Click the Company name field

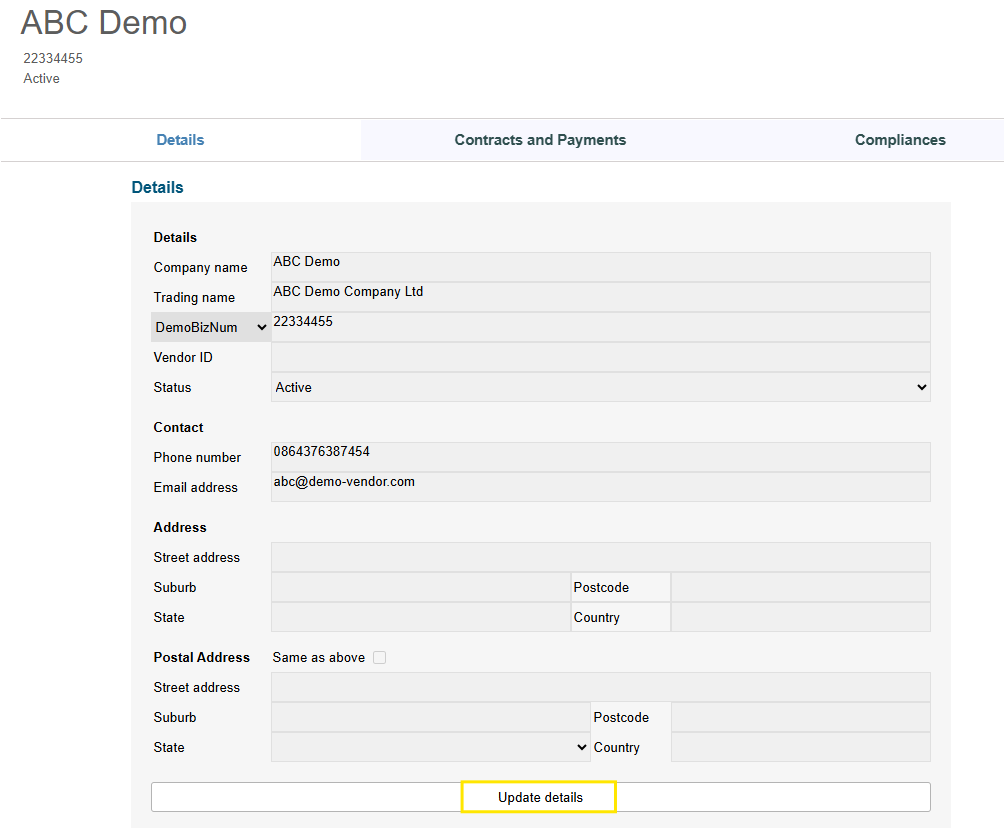600,267
